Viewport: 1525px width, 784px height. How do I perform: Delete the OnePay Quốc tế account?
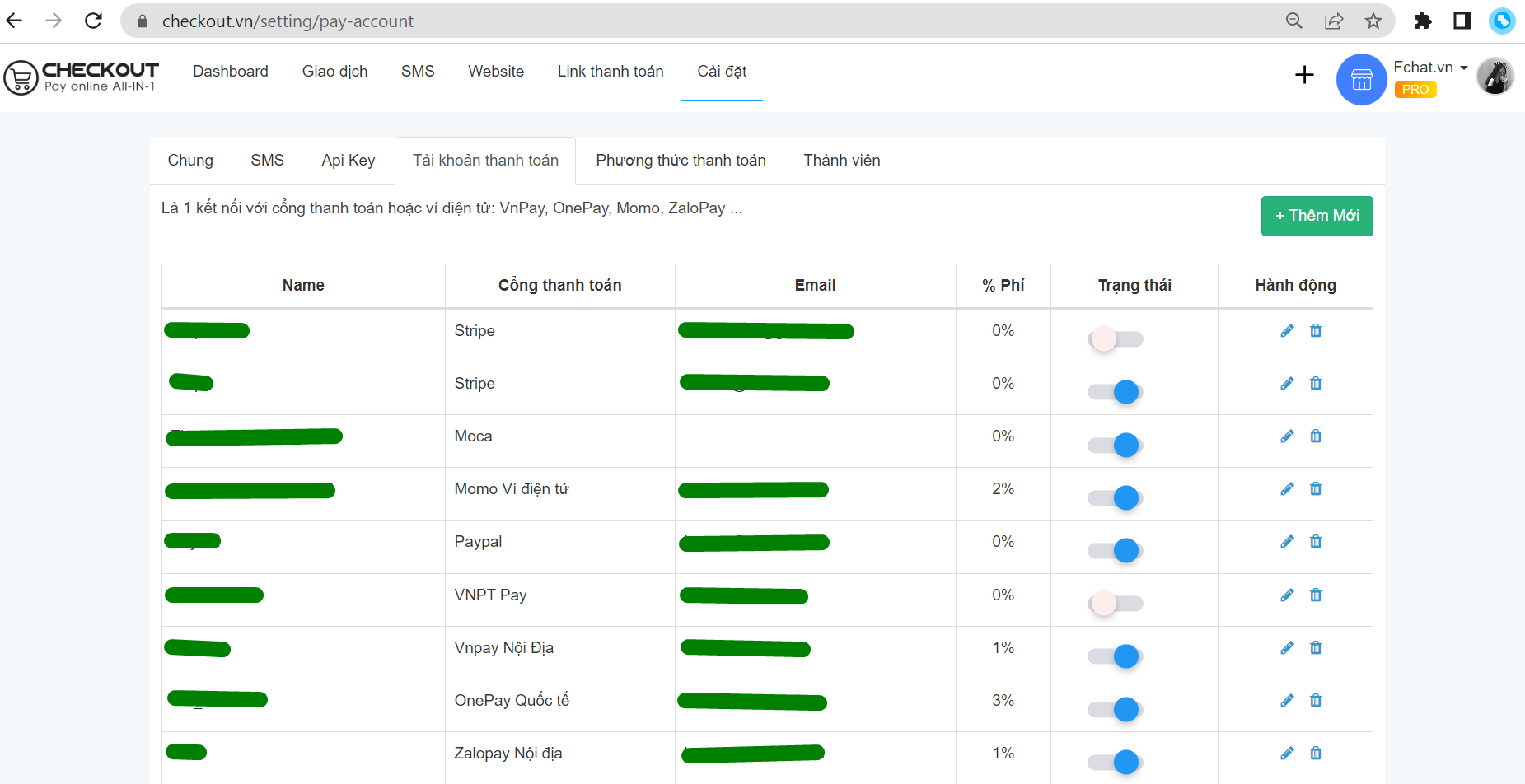pos(1316,701)
